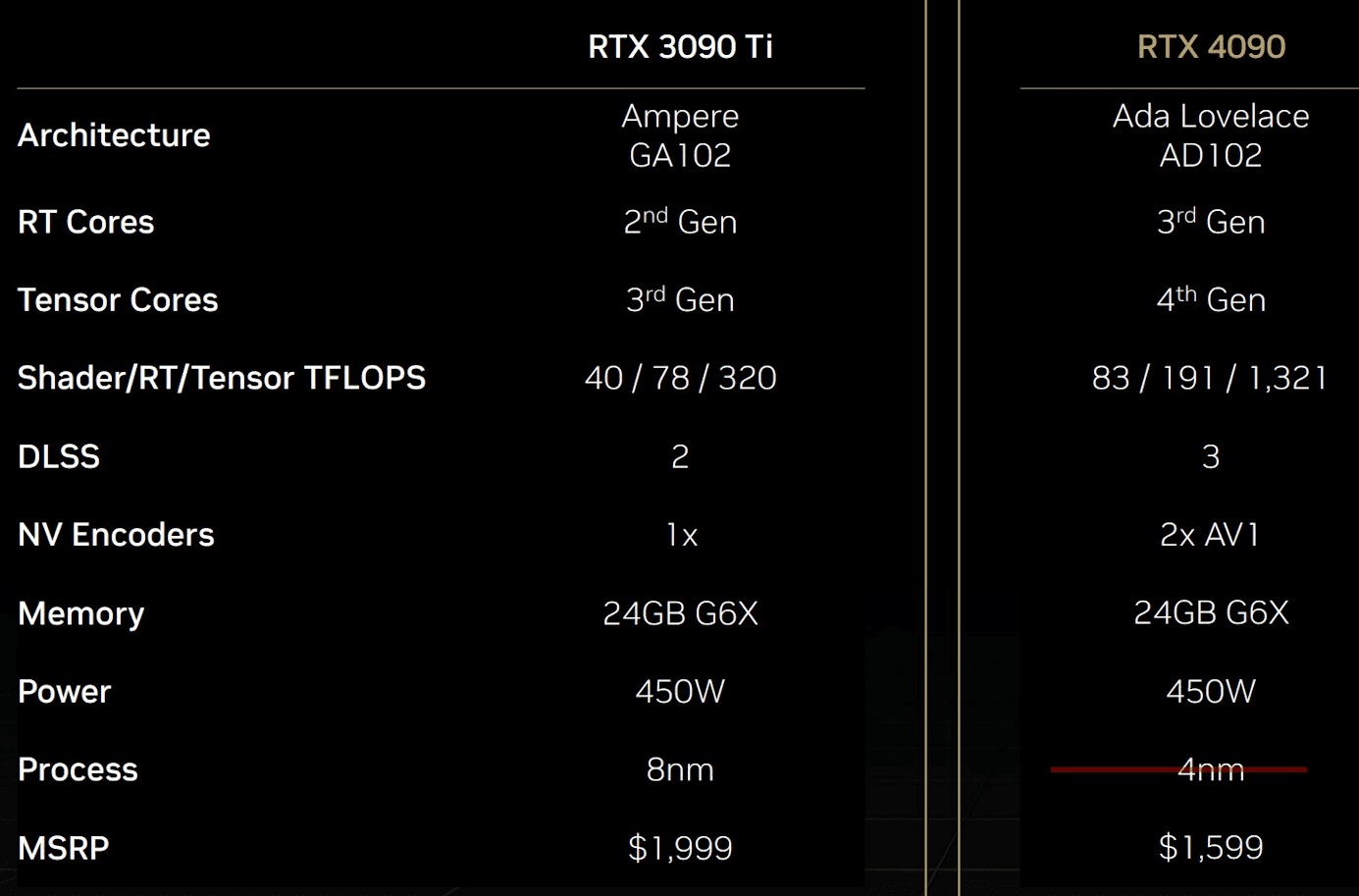The width and height of the screenshot is (1359, 896).
Task: Click the $1,999 MSRP price
Action: coord(680,848)
